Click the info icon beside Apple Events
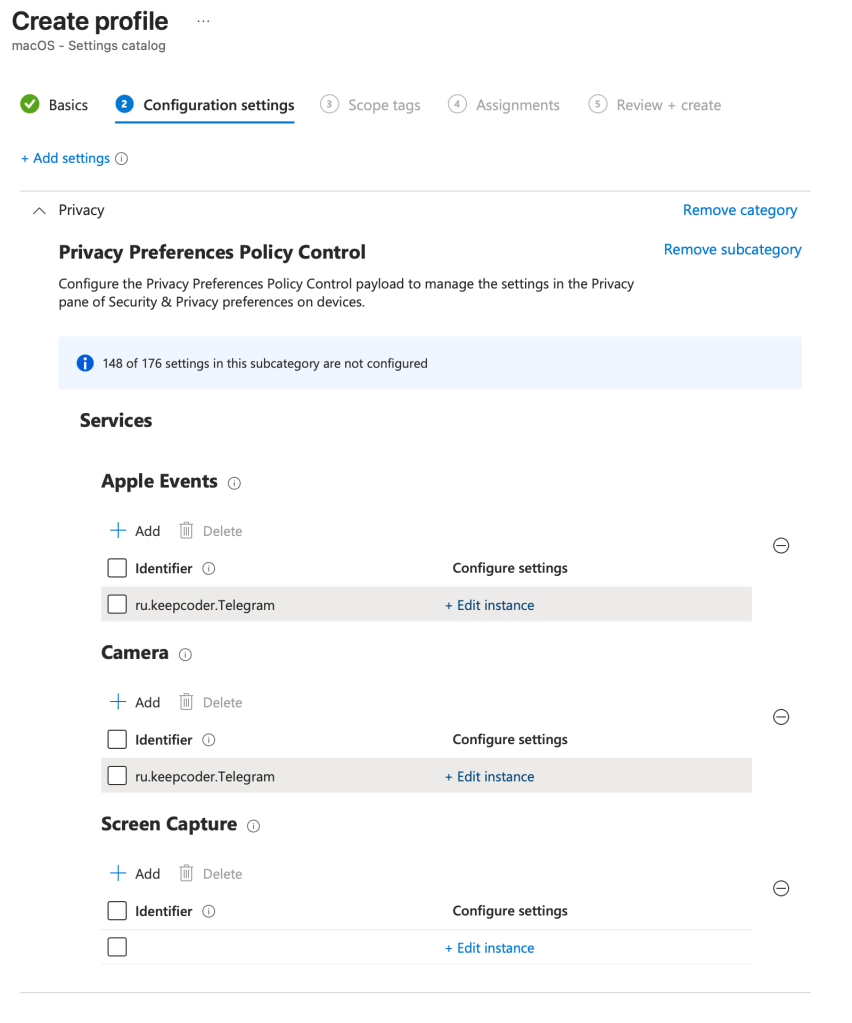This screenshot has height=1023, width=852. [x=234, y=483]
